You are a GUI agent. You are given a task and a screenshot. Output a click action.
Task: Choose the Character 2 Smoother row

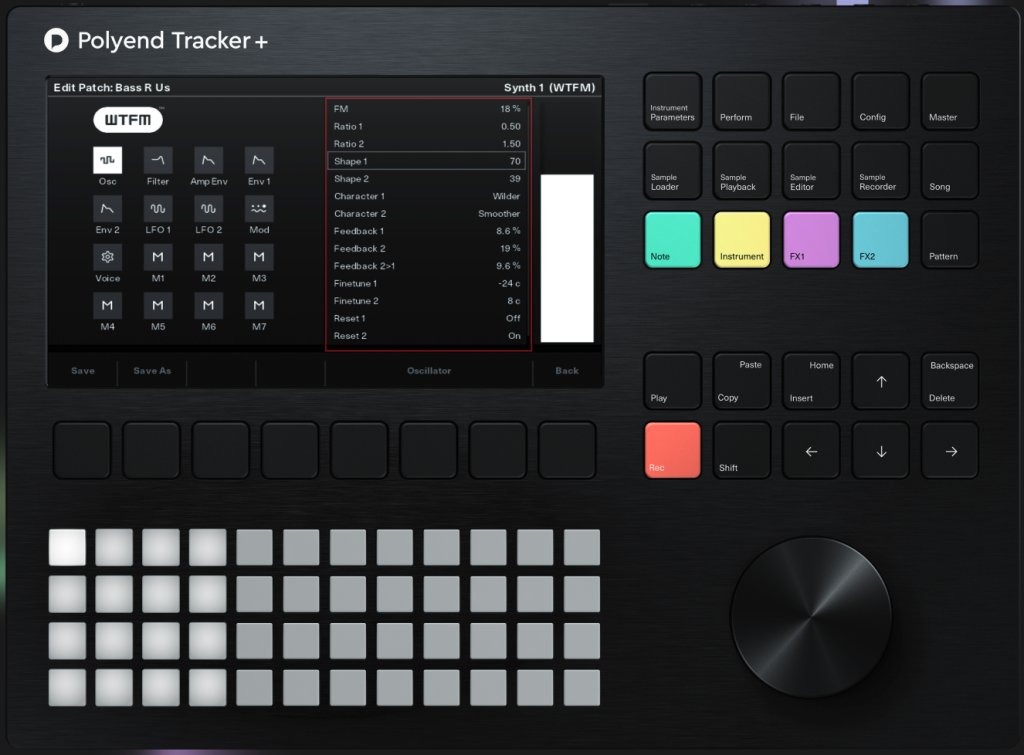coord(427,214)
